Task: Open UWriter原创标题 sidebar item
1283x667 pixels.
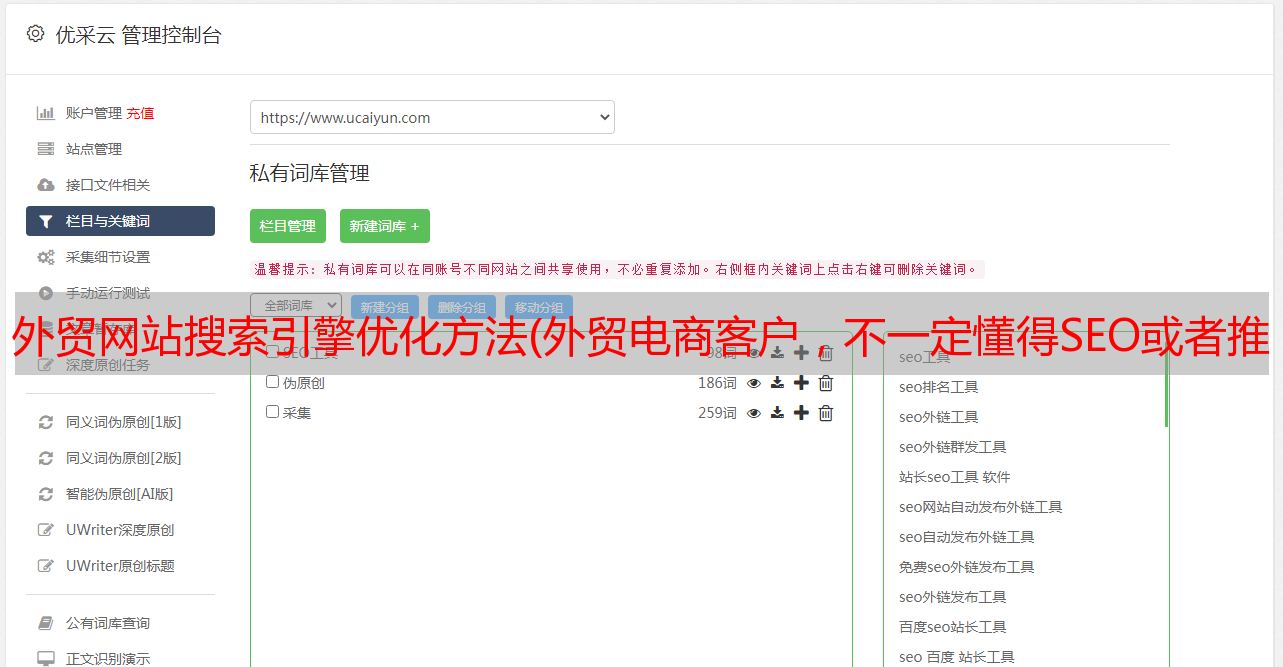Action: 120,566
